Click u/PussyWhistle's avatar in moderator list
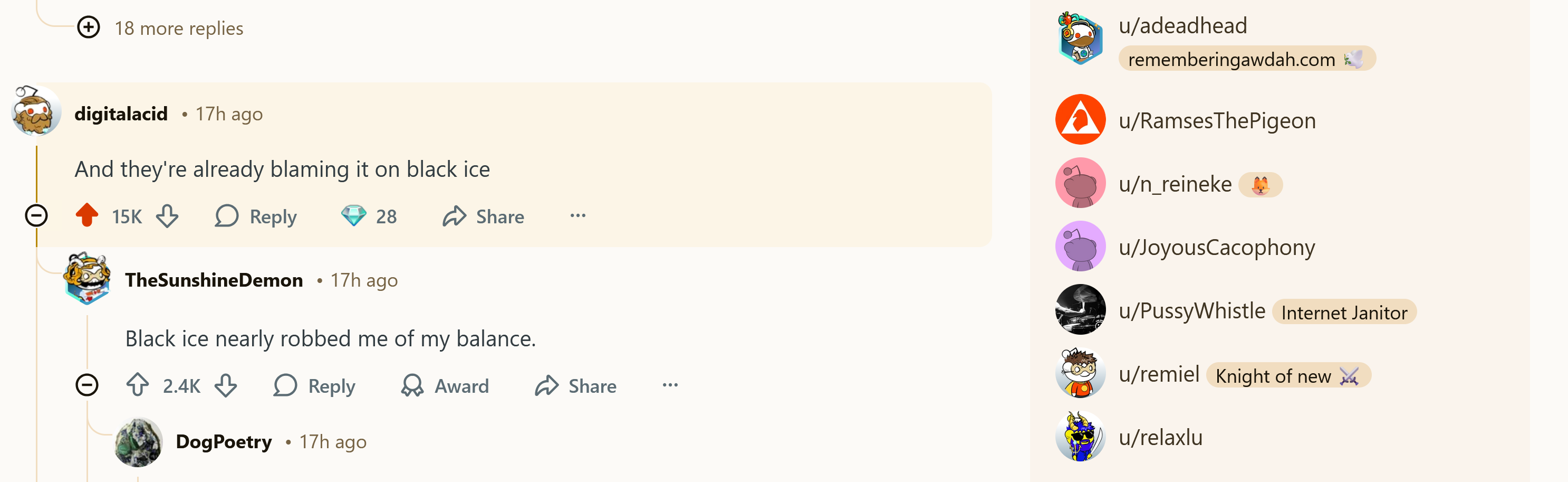The width and height of the screenshot is (1568, 482). pyautogui.click(x=1081, y=310)
